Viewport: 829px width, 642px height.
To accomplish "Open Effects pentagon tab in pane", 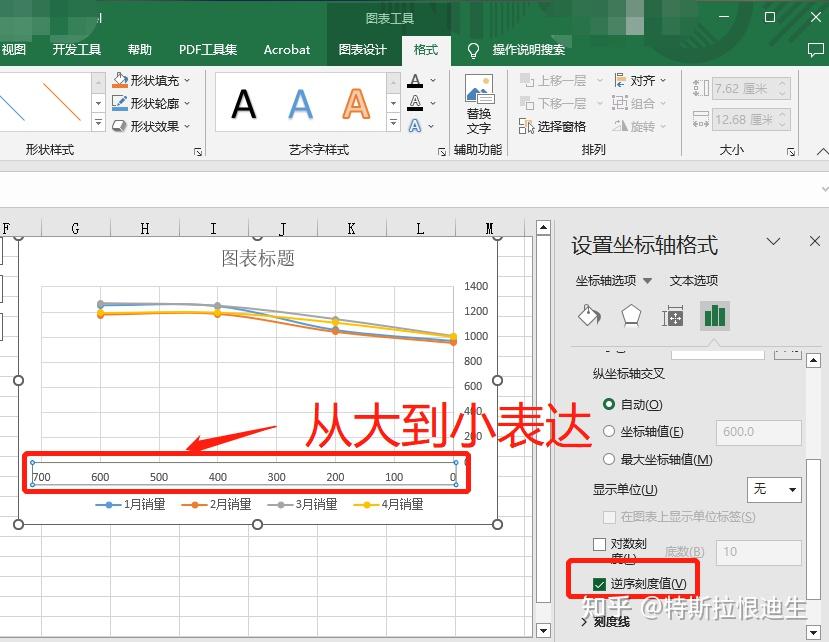I will point(631,316).
